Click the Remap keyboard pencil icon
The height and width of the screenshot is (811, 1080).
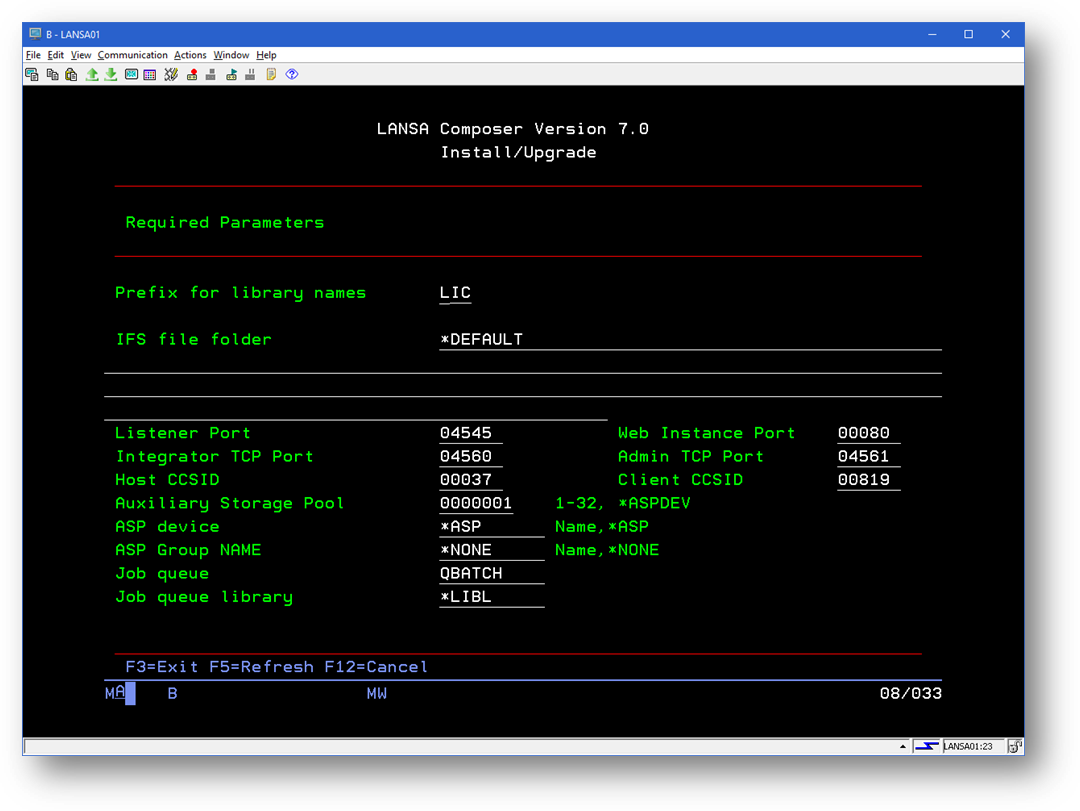pos(171,74)
